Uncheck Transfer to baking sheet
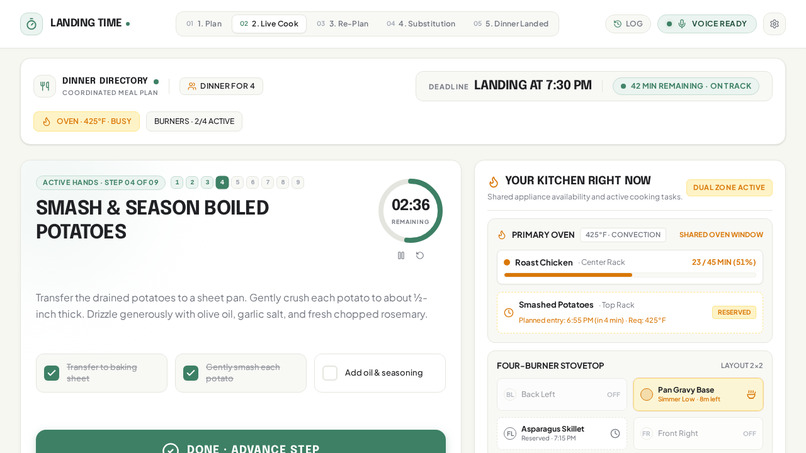Image resolution: width=806 pixels, height=453 pixels. point(51,373)
